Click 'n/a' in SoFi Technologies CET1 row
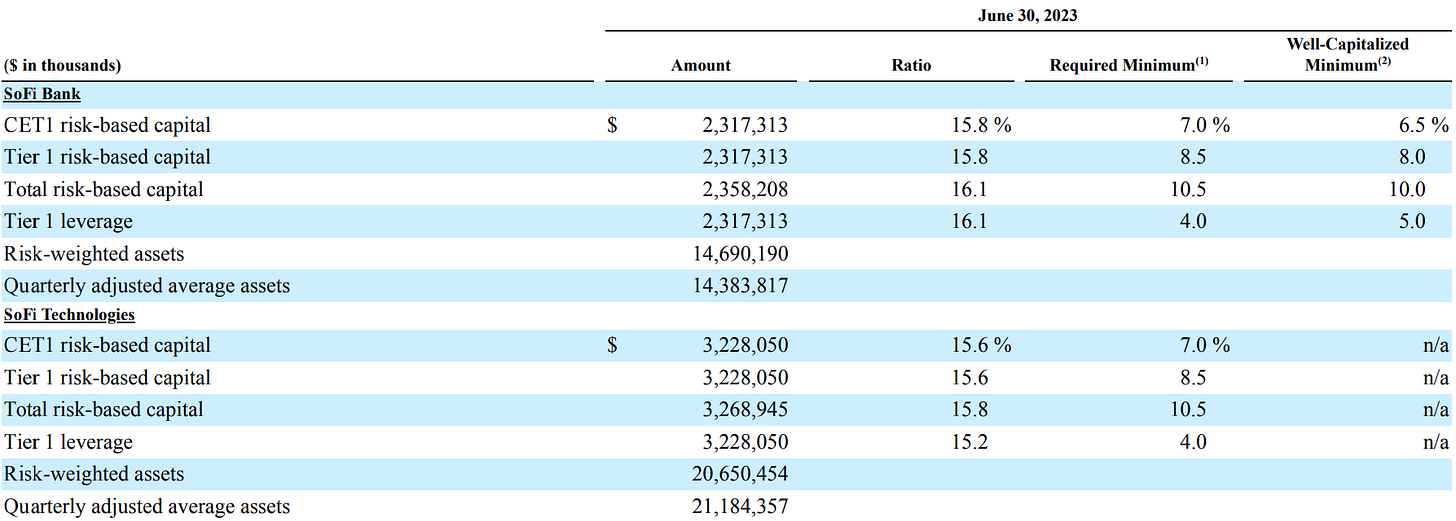 point(1437,345)
